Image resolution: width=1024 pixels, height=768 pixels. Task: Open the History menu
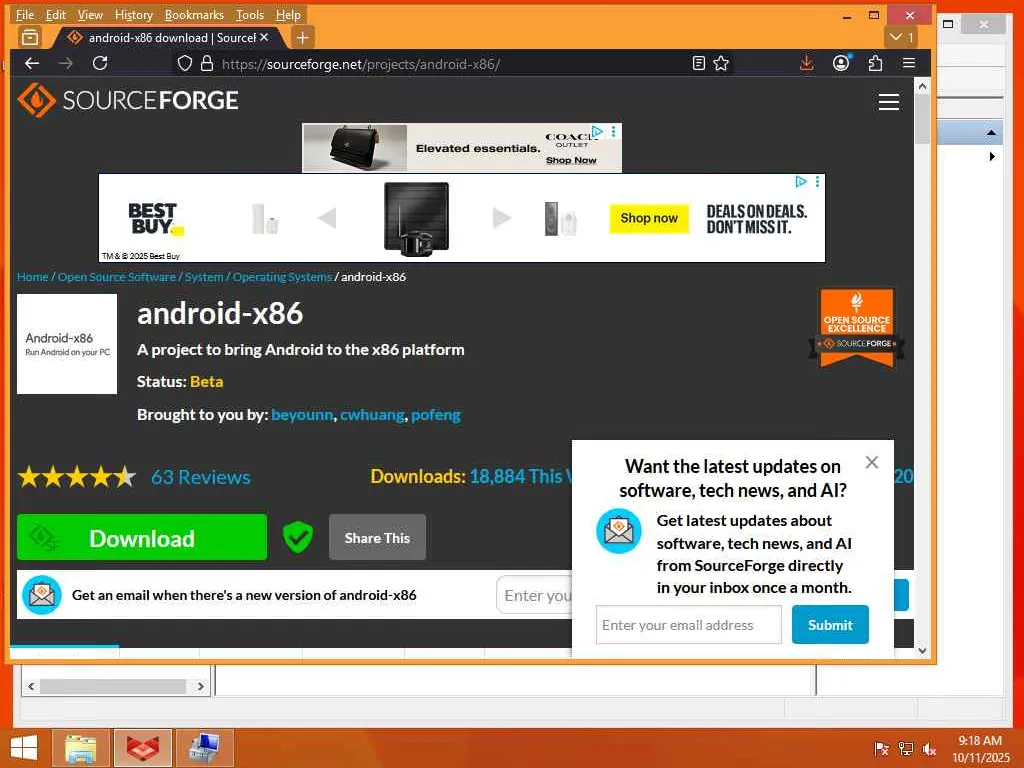(133, 14)
